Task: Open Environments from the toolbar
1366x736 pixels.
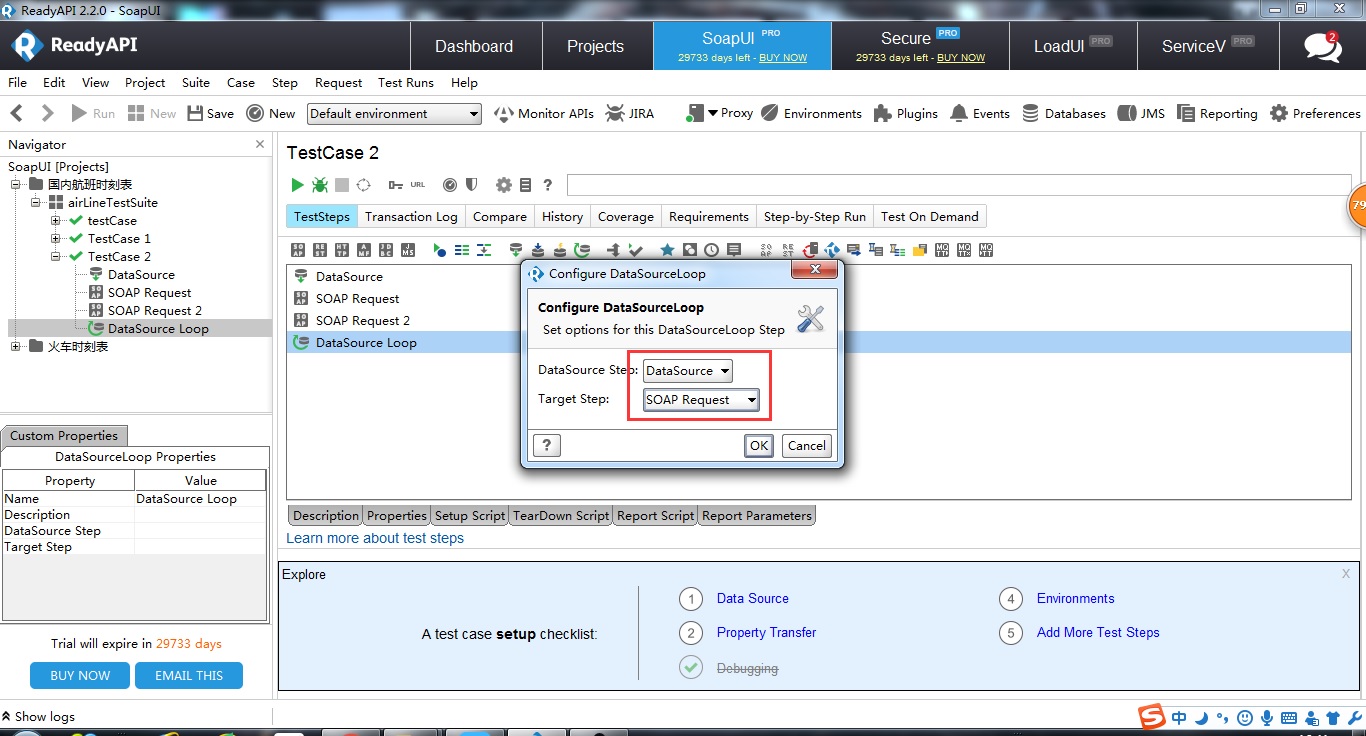Action: click(x=812, y=114)
